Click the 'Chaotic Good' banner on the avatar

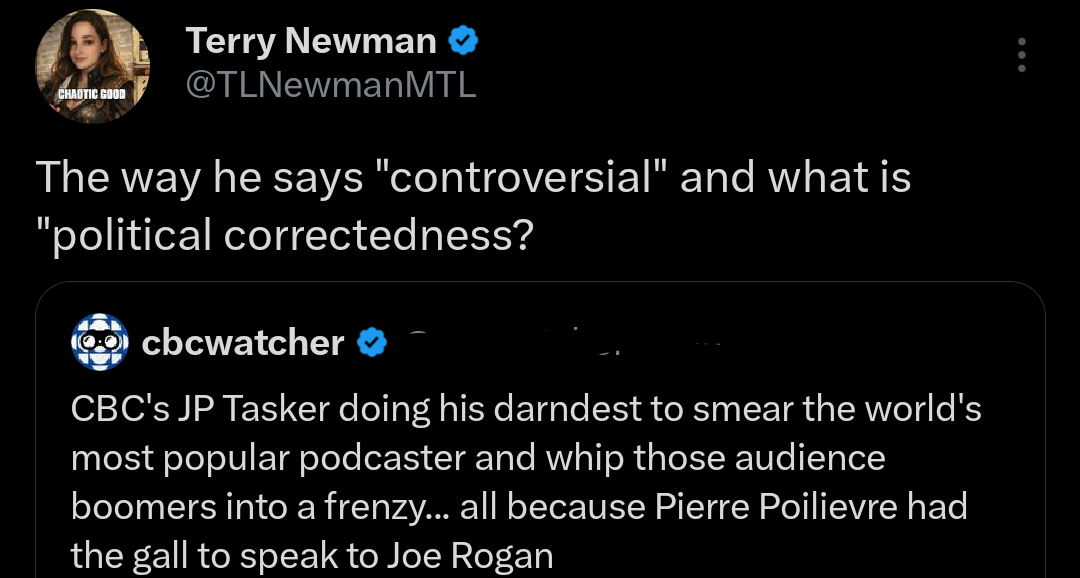point(91,93)
